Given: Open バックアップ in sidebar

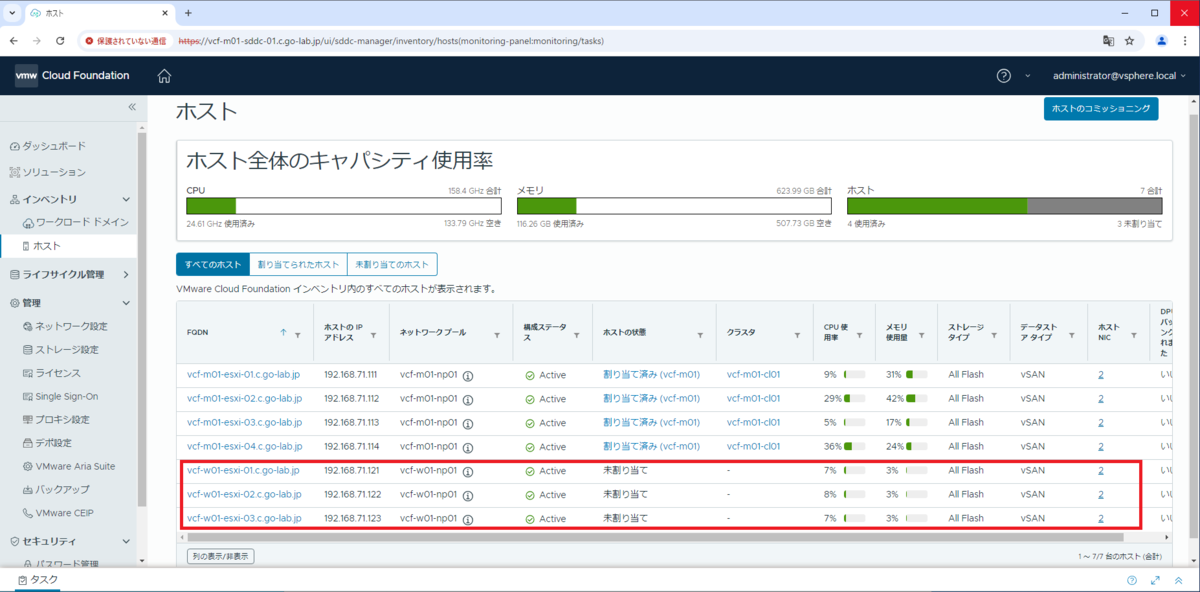Looking at the screenshot, I should coord(62,489).
